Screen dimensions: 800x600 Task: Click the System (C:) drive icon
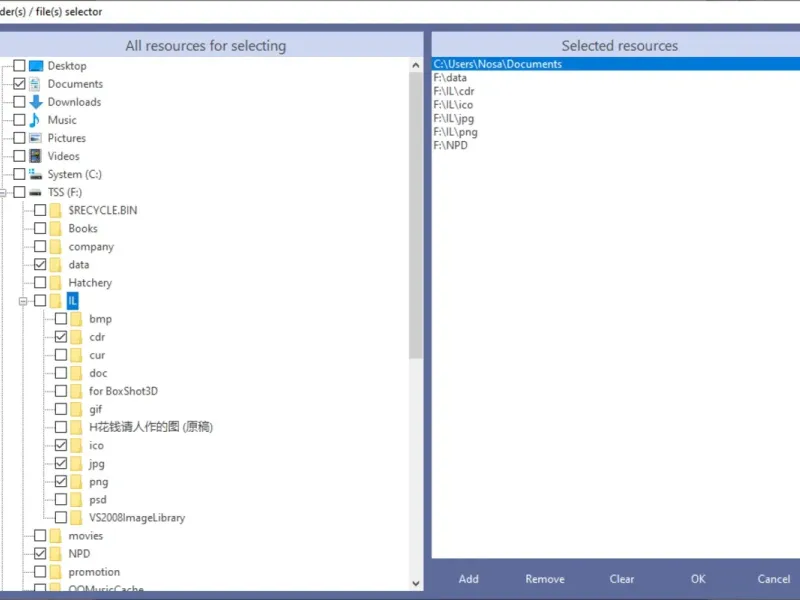click(35, 174)
